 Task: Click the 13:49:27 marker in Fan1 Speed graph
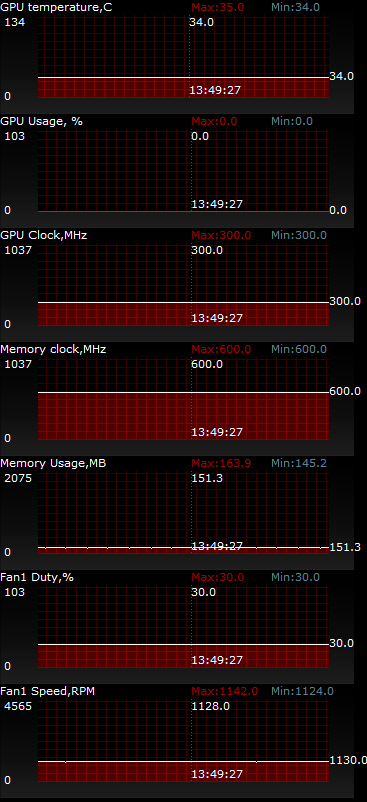tap(217, 774)
